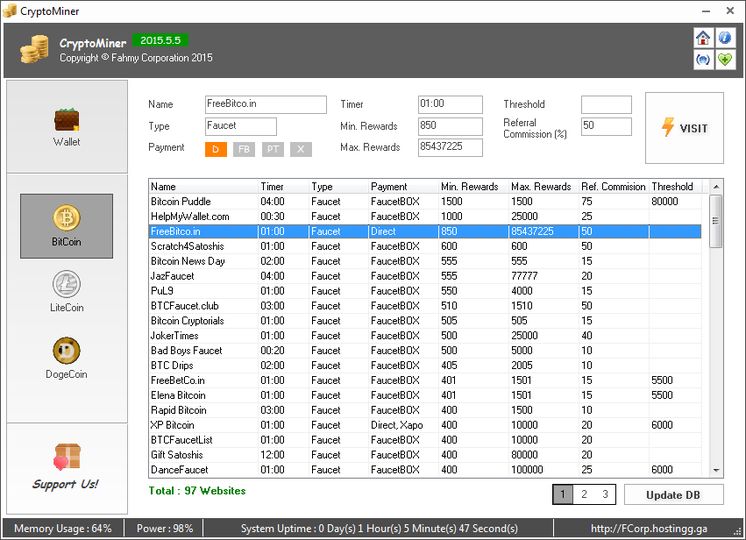This screenshot has width=746, height=540.
Task: Select the Rapid Bitcoin row
Action: coord(425,410)
